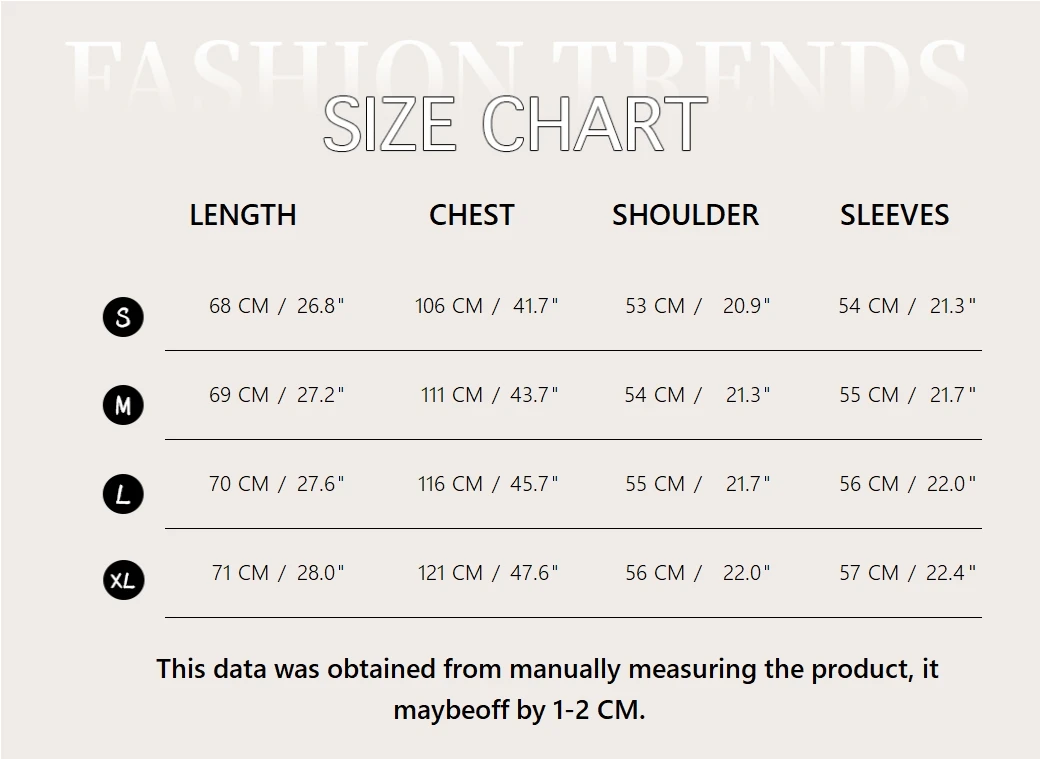The height and width of the screenshot is (759, 1040).
Task: Click the 56 CM / 22.0" shoulder value
Action: pyautogui.click(x=698, y=573)
